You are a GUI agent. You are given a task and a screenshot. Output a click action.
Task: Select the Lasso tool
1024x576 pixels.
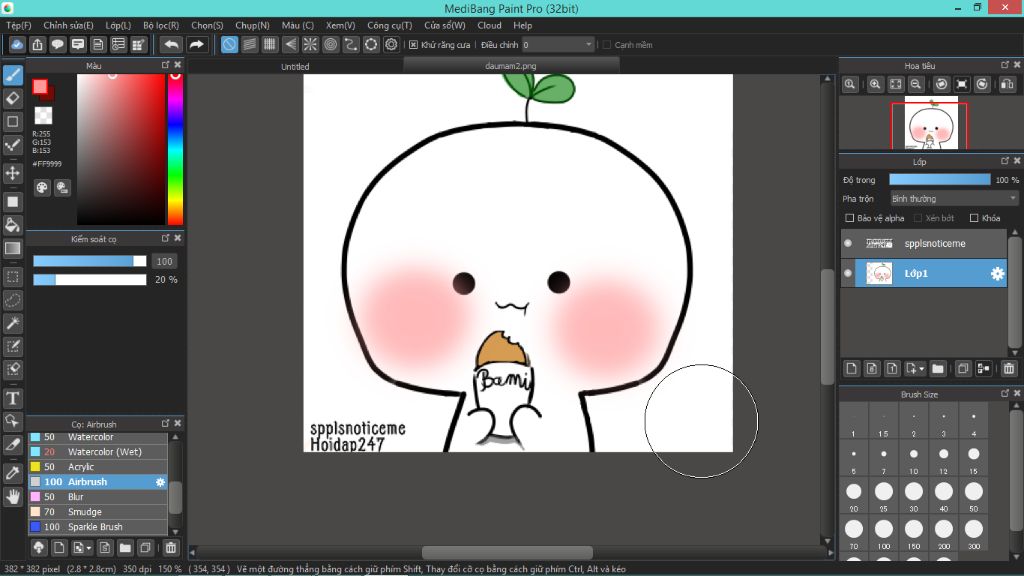tap(13, 300)
